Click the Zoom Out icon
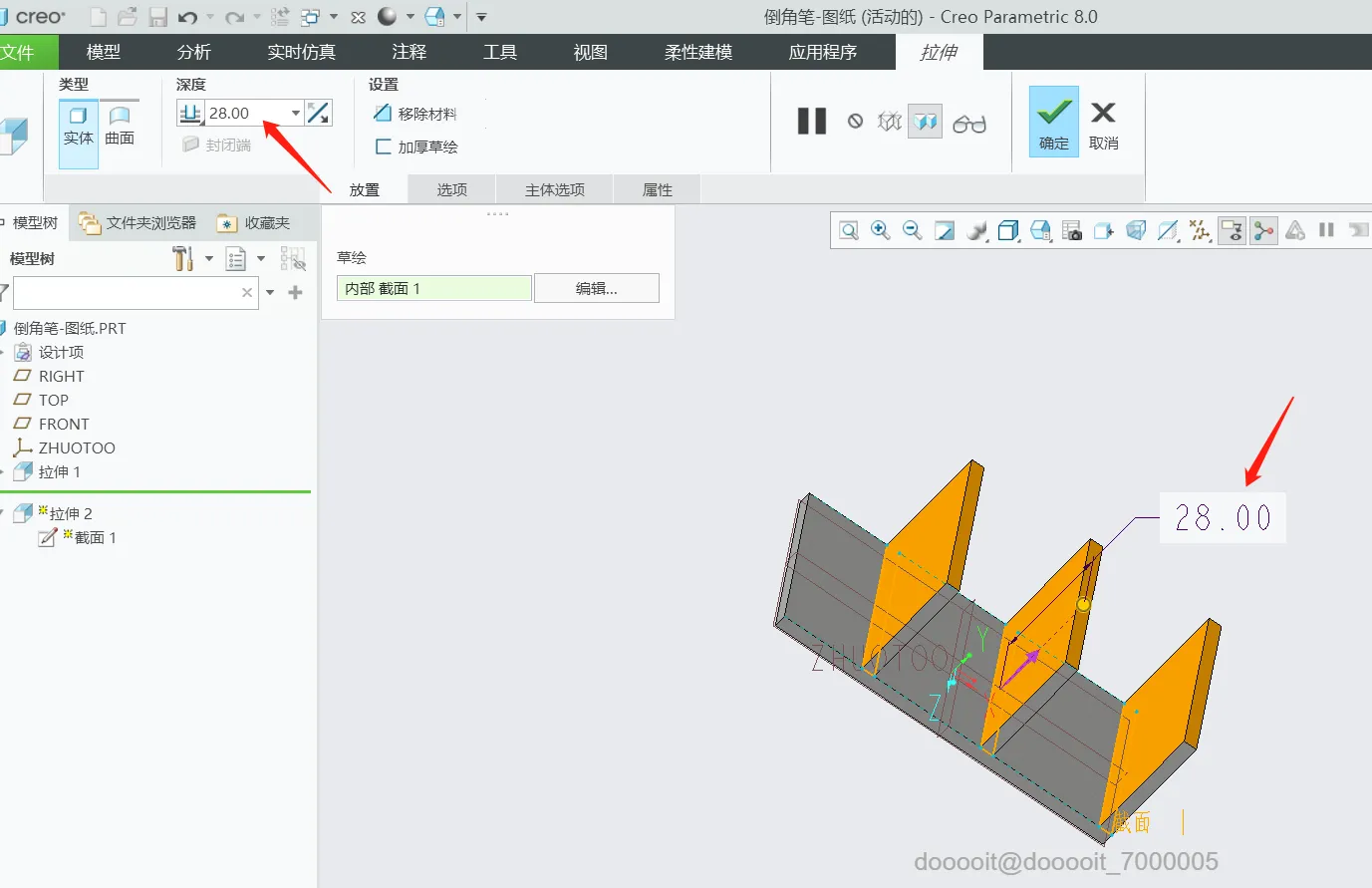The height and width of the screenshot is (888, 1372). click(x=912, y=230)
